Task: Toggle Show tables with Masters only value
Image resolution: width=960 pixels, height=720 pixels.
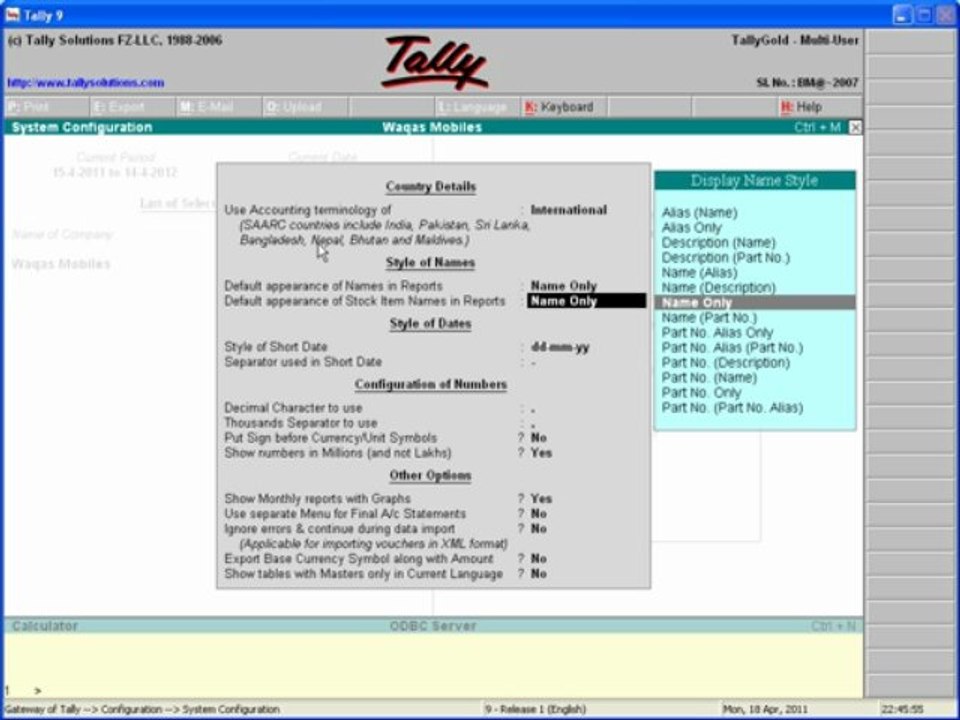Action: pyautogui.click(x=538, y=574)
